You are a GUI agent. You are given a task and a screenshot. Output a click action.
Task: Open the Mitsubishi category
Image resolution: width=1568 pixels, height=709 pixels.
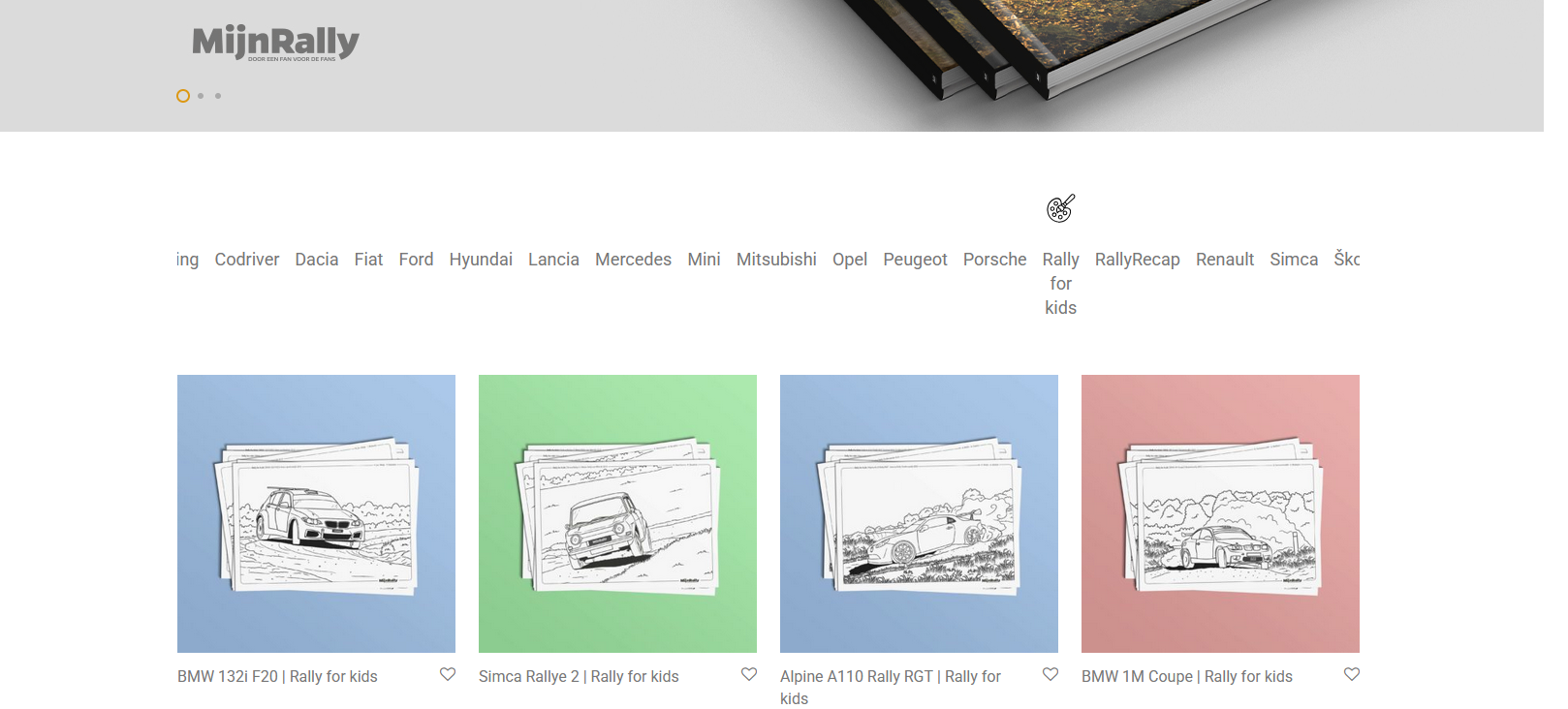776,260
